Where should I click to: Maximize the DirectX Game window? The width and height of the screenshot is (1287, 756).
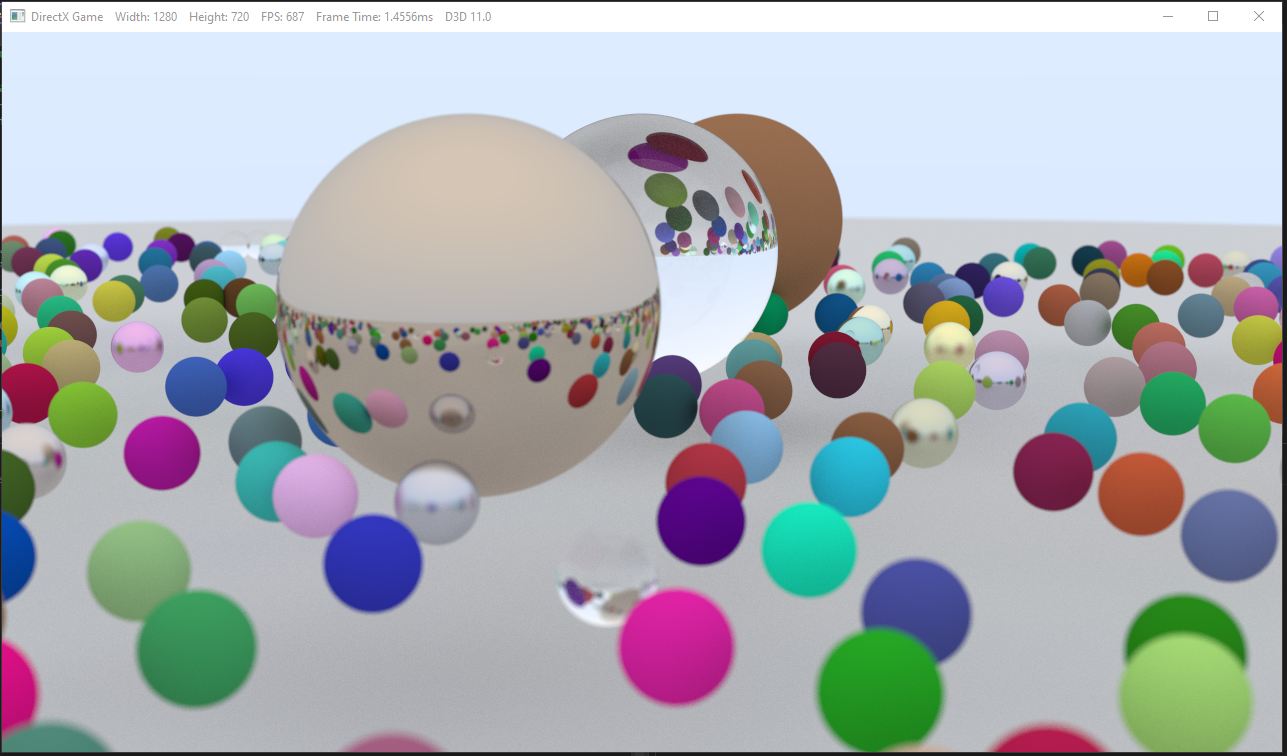coord(1213,16)
